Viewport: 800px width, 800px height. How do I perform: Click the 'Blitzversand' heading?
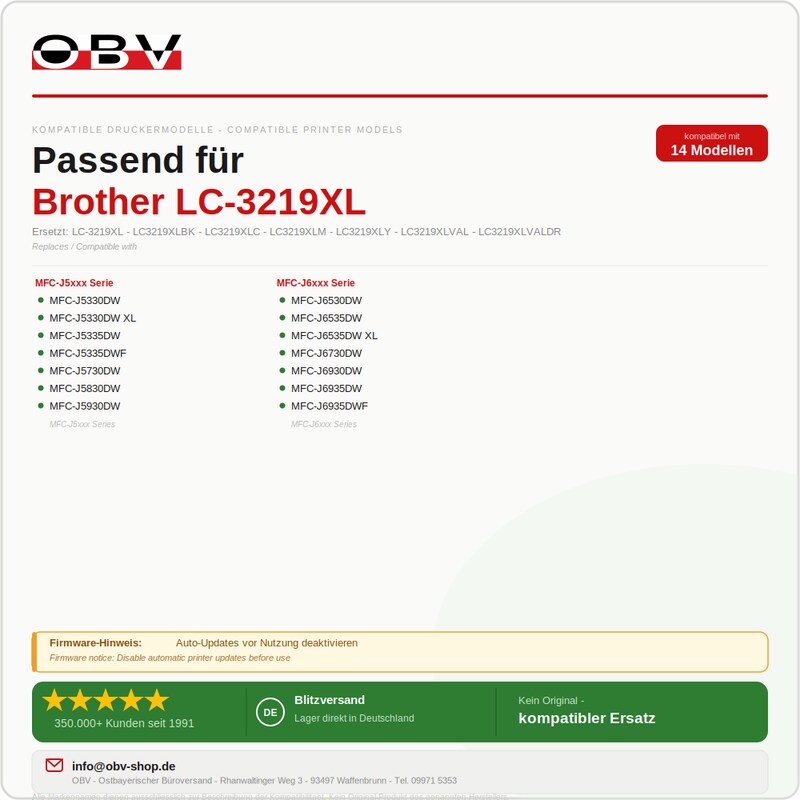[329, 700]
